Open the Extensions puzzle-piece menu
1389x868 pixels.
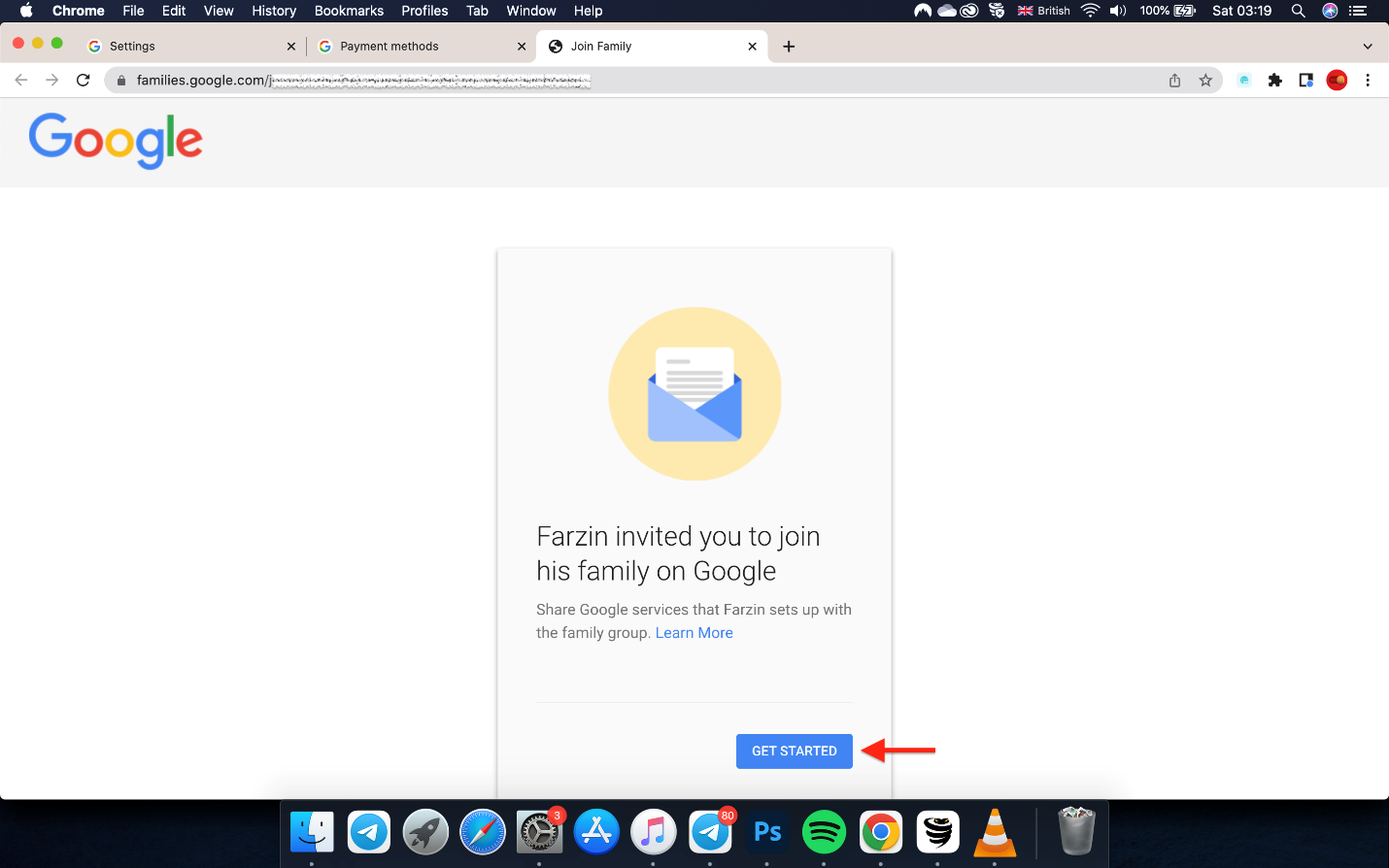pos(1275,81)
